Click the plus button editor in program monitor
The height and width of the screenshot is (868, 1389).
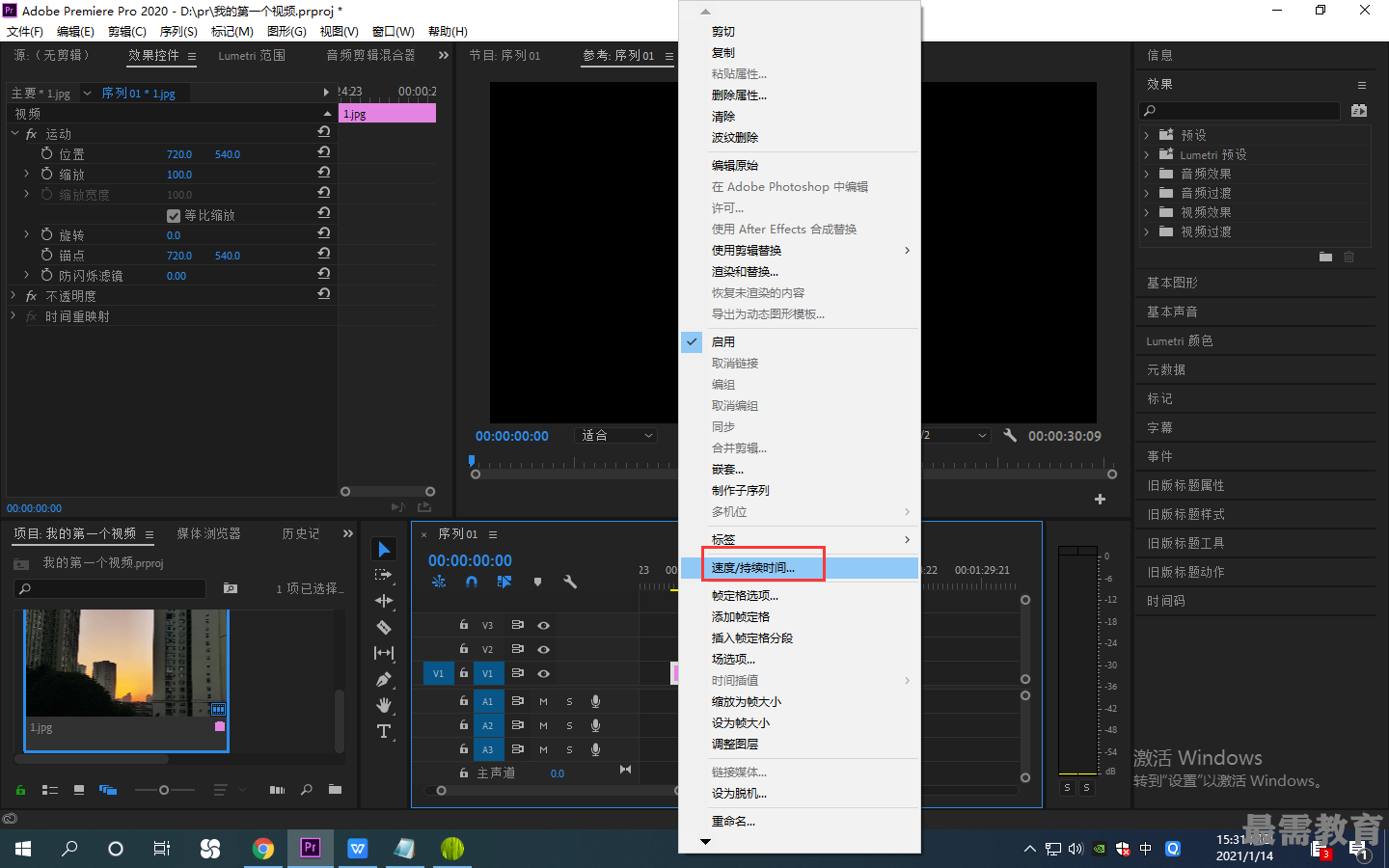[x=1100, y=499]
